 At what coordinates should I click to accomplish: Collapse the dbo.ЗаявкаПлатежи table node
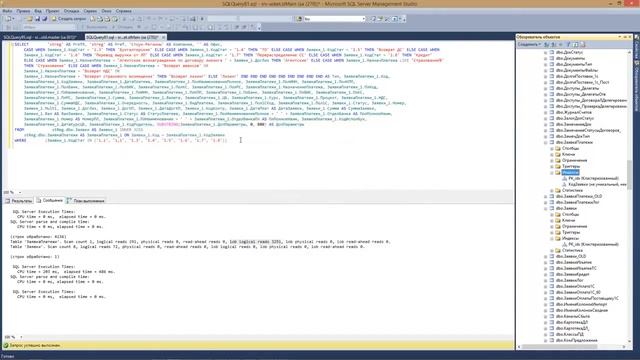coord(546,142)
